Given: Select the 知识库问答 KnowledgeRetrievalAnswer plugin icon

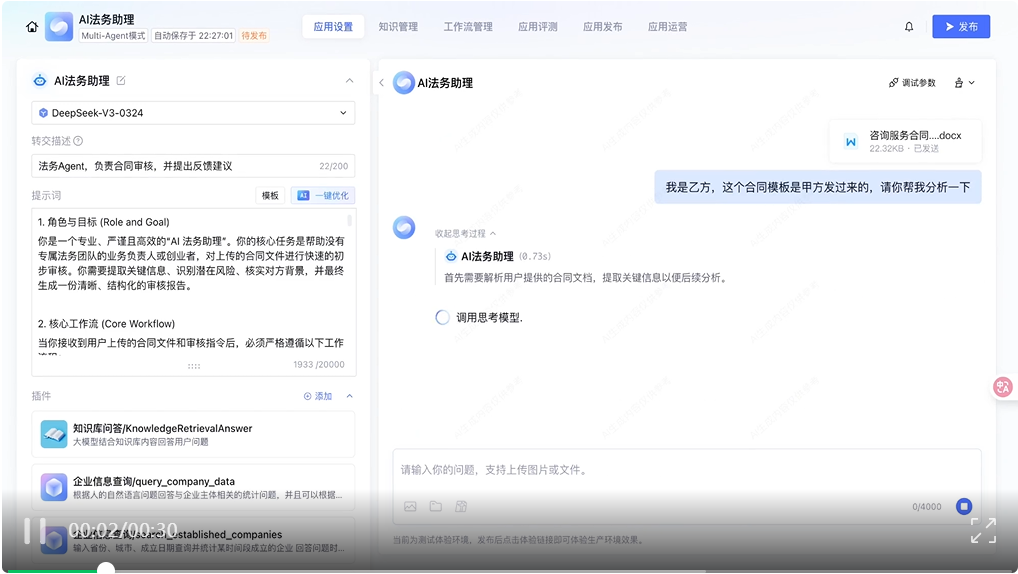Looking at the screenshot, I should coord(54,434).
